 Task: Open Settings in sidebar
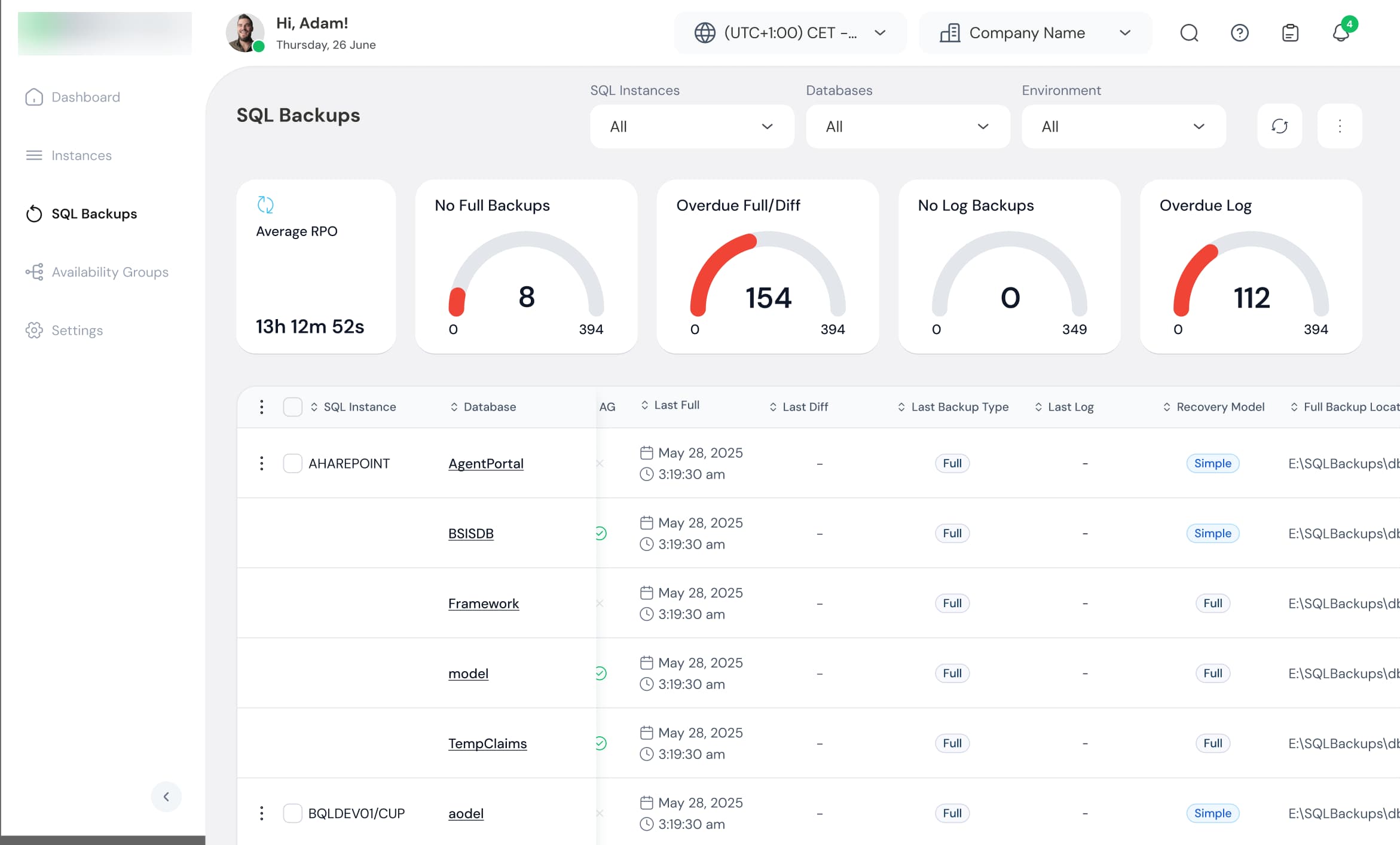65,330
